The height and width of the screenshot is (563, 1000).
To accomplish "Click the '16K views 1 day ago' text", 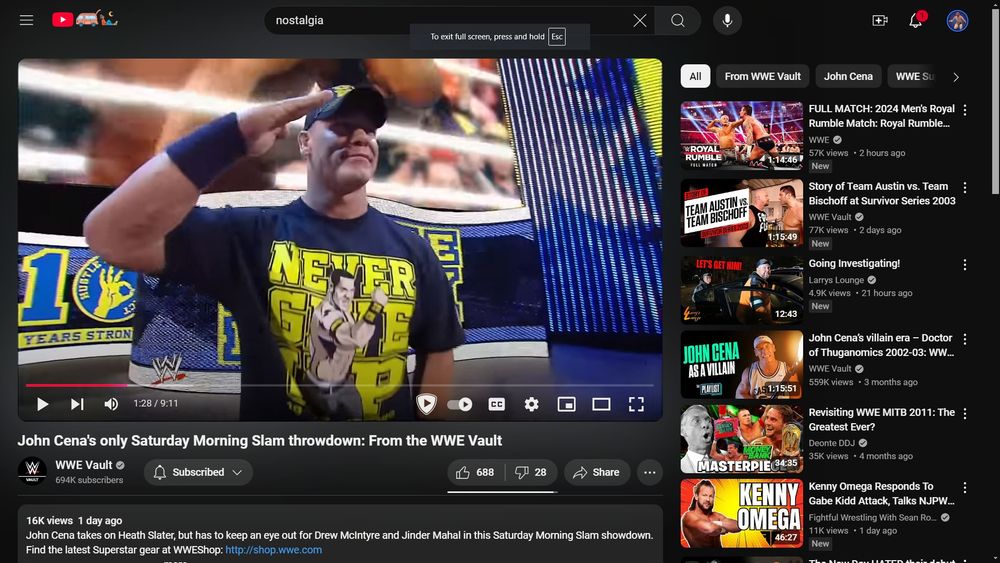I will pos(74,520).
